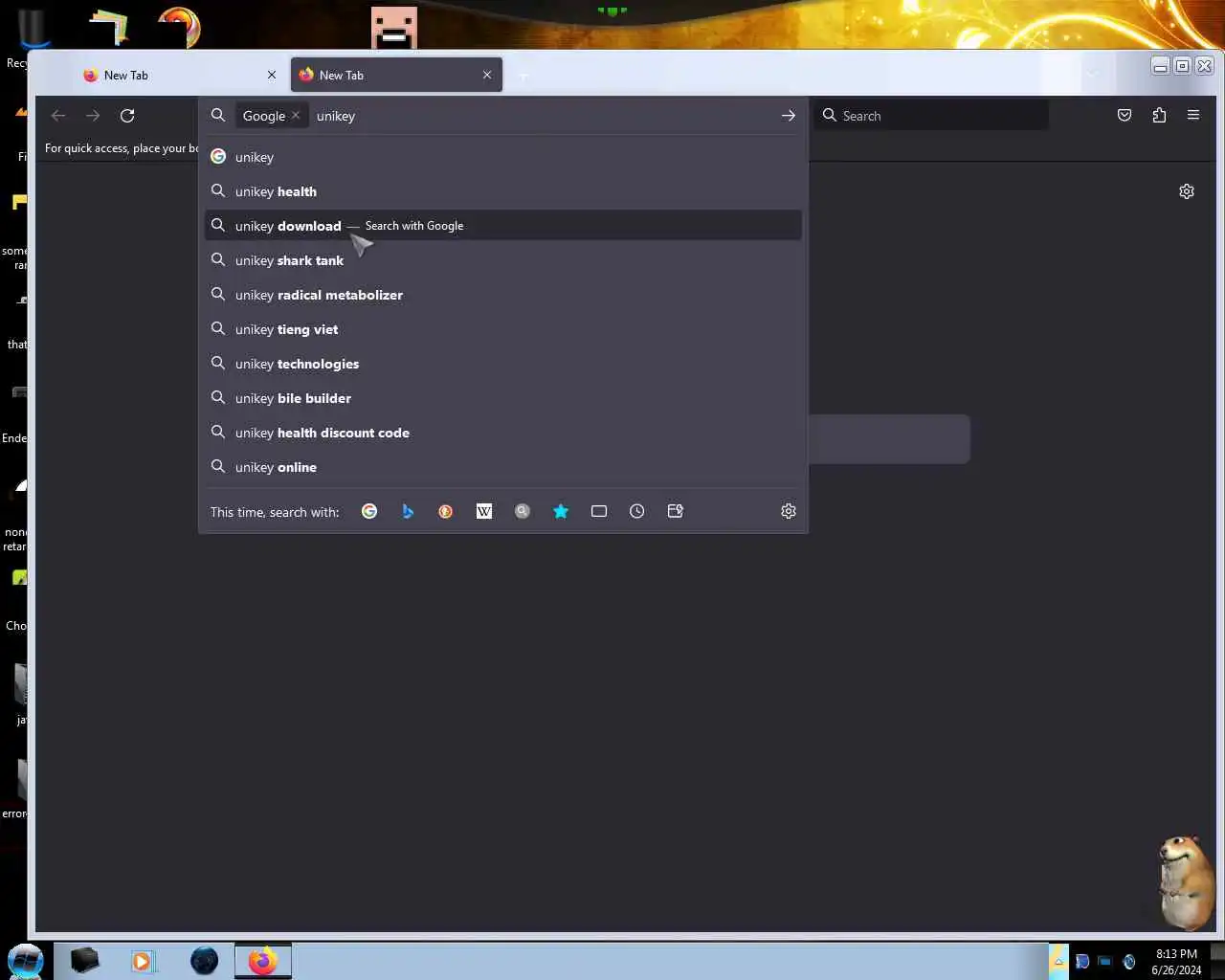Viewport: 1225px width, 980px height.
Task: Select the 'unikey shark tank' suggestion
Action: click(x=503, y=260)
